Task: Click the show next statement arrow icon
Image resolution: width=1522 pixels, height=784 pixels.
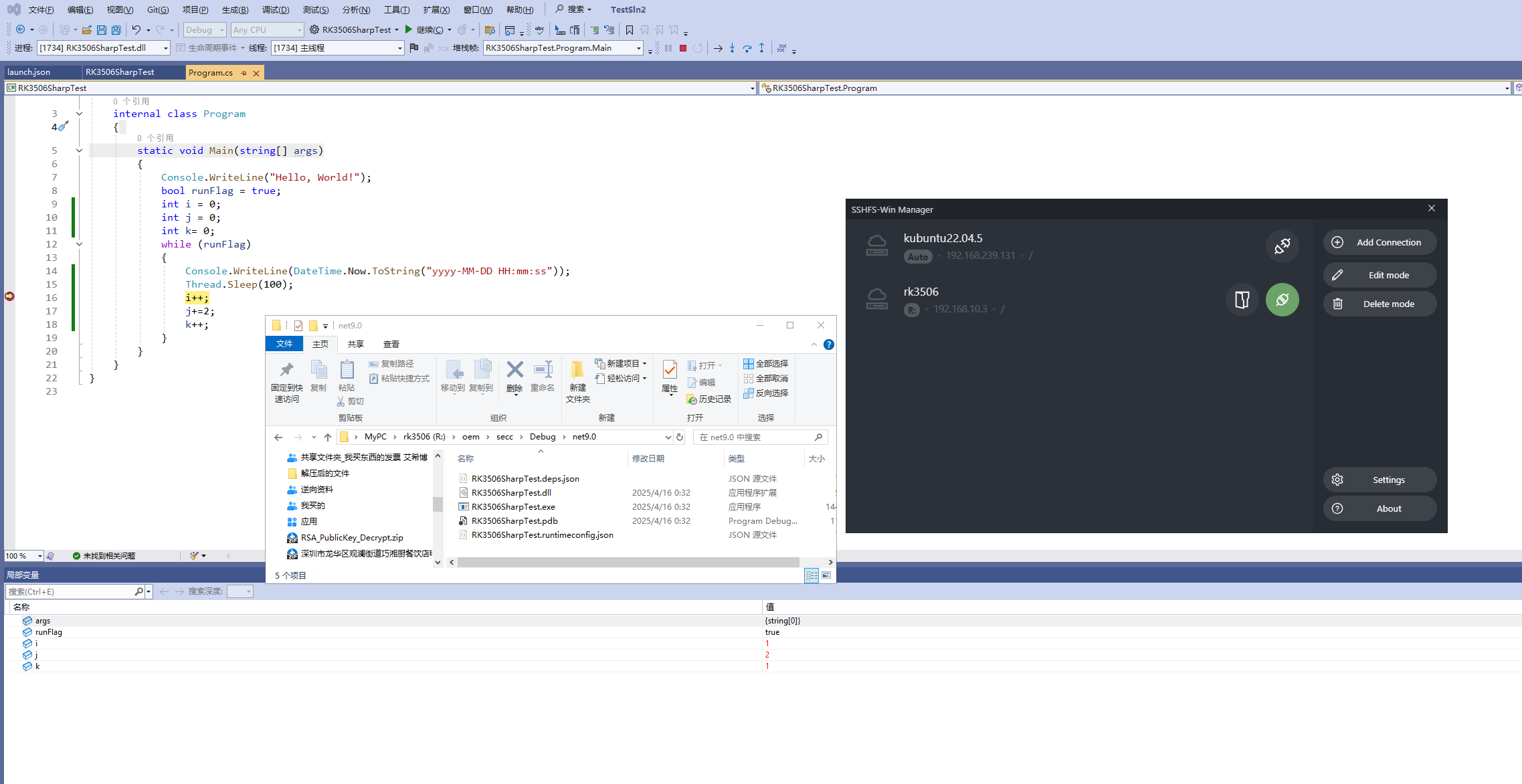Action: (718, 48)
